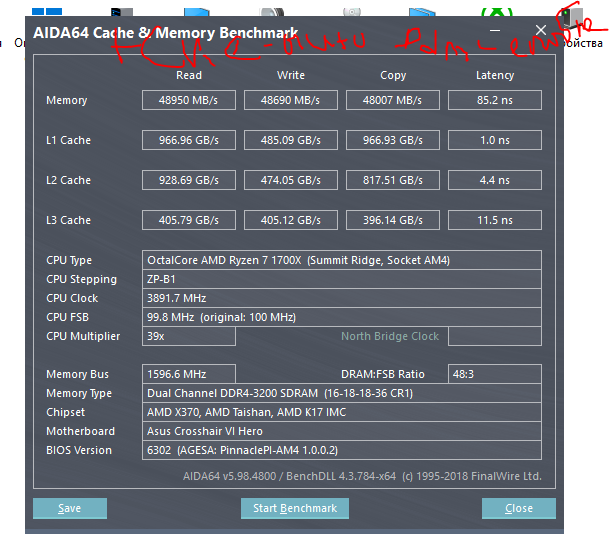Screen dimensions: 609x541
Task: Select Memory Read value 48950 MB/s
Action: (189, 100)
